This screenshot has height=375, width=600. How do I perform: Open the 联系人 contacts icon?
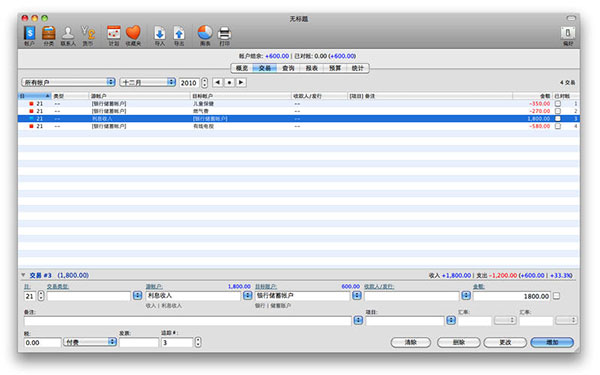pos(68,33)
